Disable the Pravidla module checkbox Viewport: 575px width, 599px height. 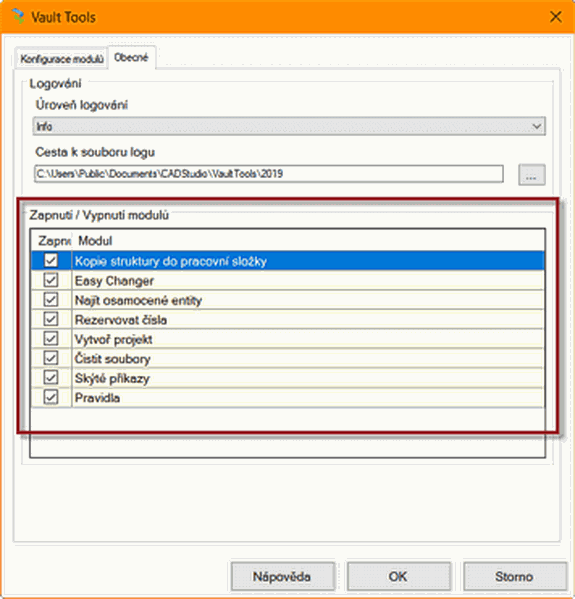[x=51, y=397]
